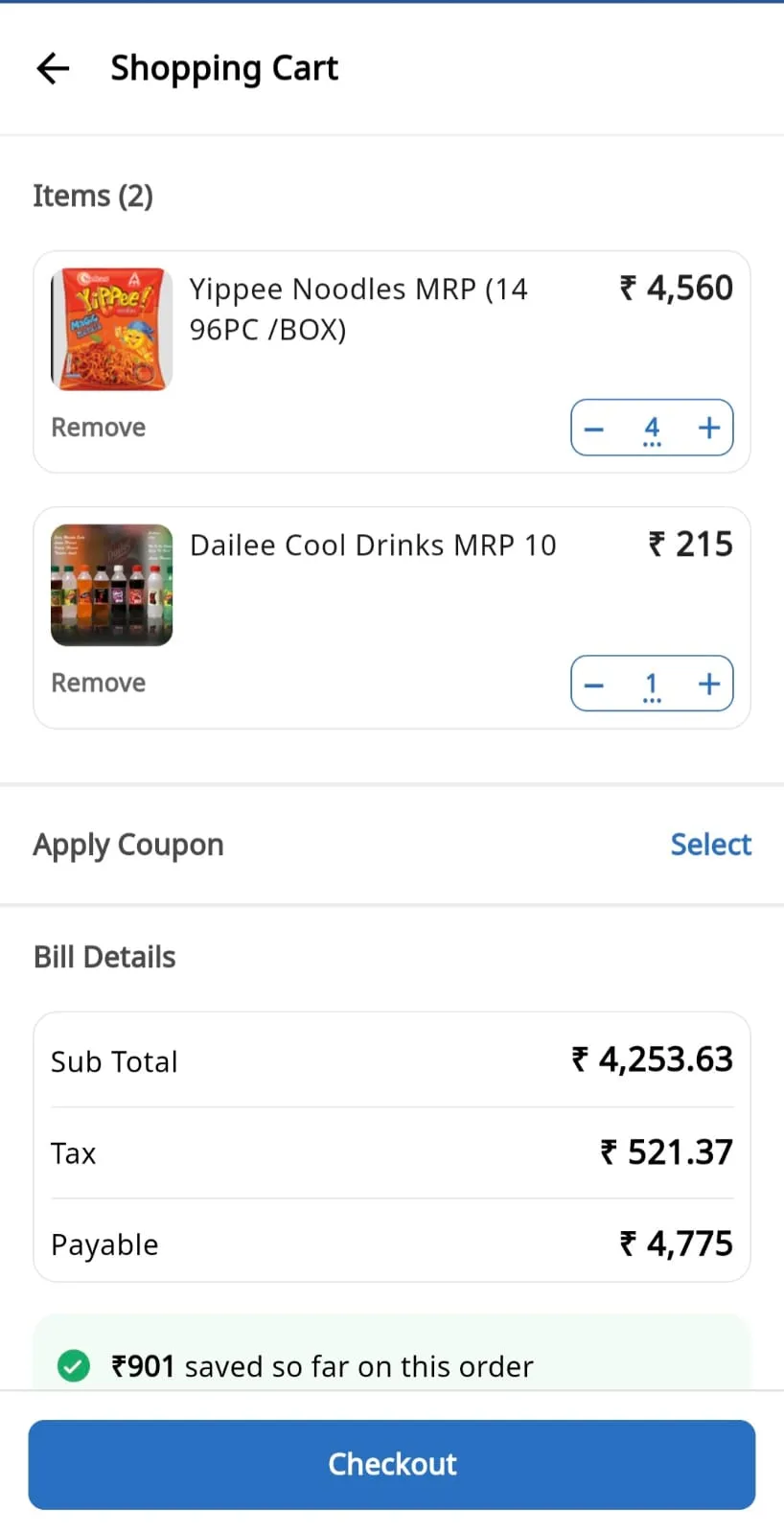This screenshot has height=1533, width=784.
Task: Click the rupee symbol beside 4,560
Action: (x=627, y=288)
